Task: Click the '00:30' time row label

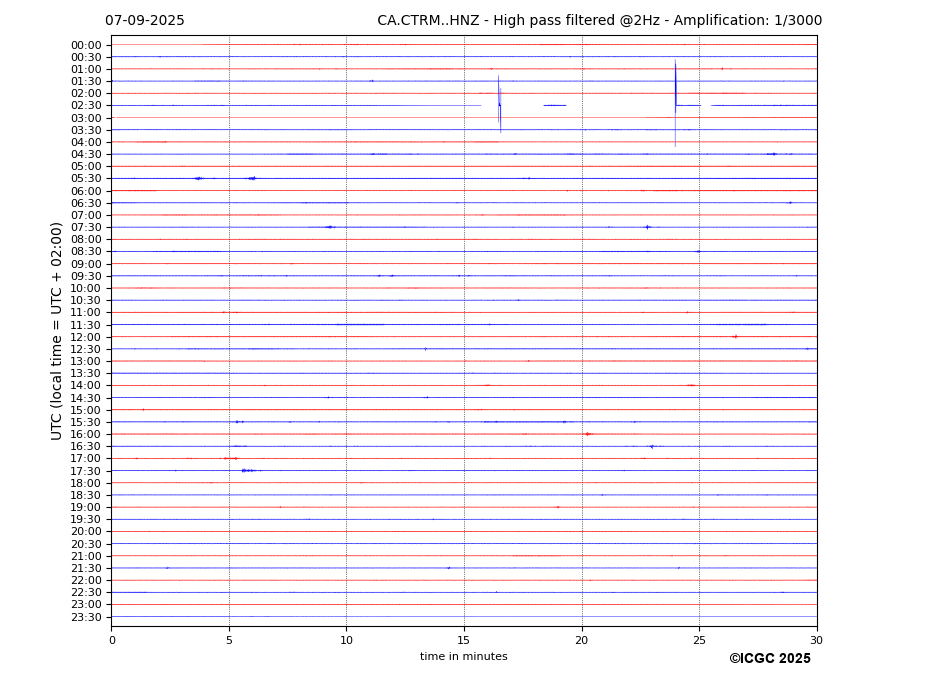Action: (86, 57)
